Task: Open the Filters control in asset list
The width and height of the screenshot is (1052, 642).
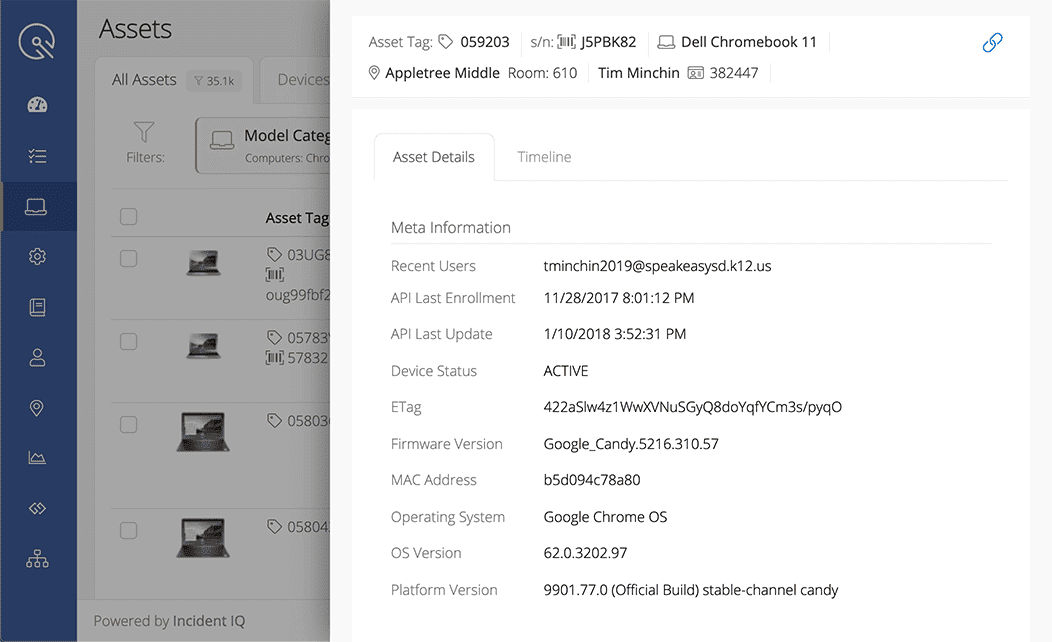Action: tap(144, 144)
